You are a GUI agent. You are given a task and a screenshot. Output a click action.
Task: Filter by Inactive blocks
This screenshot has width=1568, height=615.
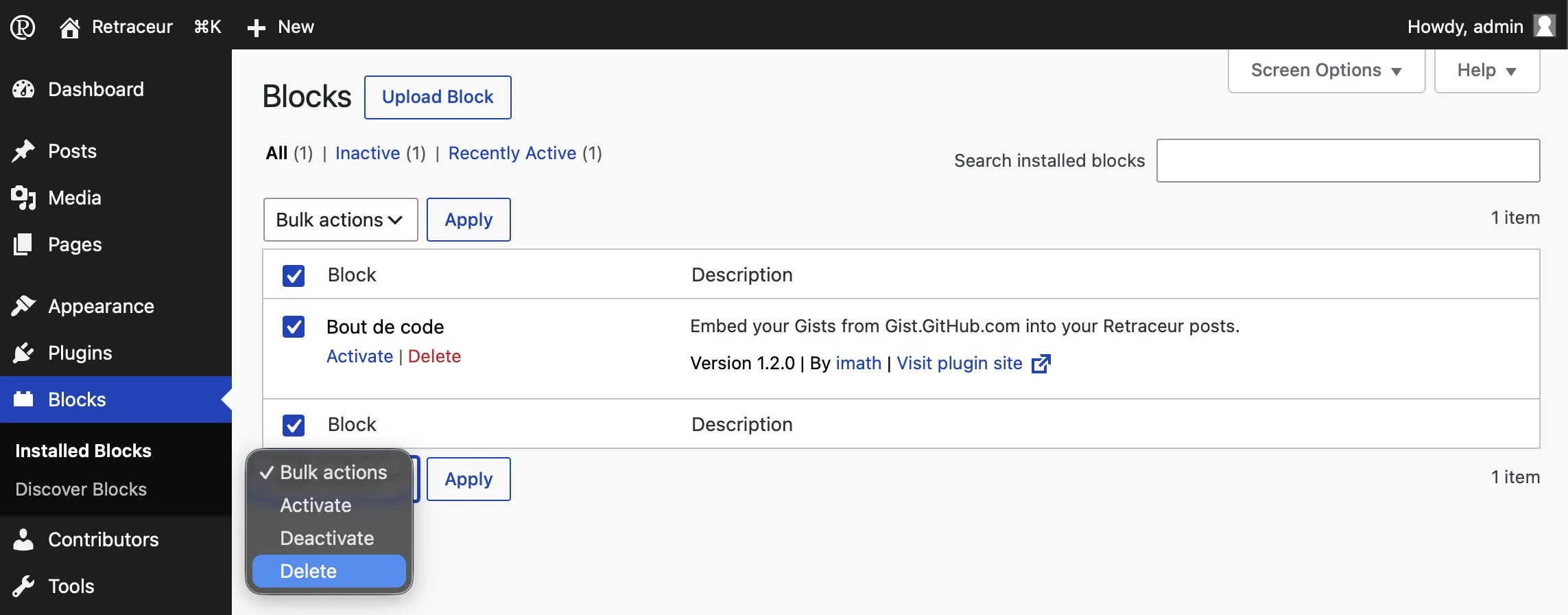(368, 153)
